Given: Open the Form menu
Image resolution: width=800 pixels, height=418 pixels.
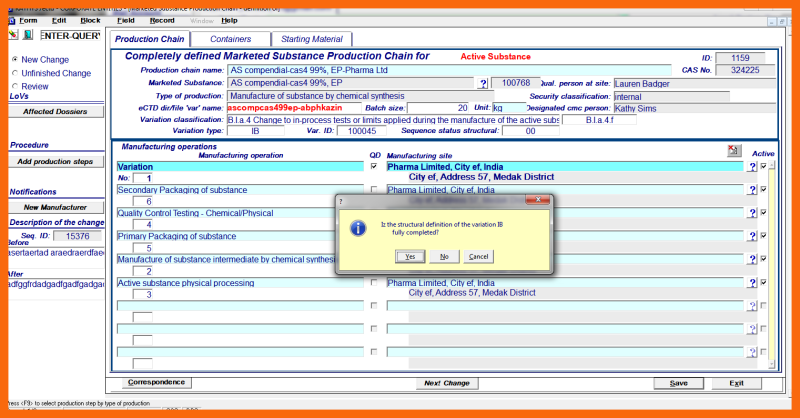Looking at the screenshot, I should coord(28,20).
